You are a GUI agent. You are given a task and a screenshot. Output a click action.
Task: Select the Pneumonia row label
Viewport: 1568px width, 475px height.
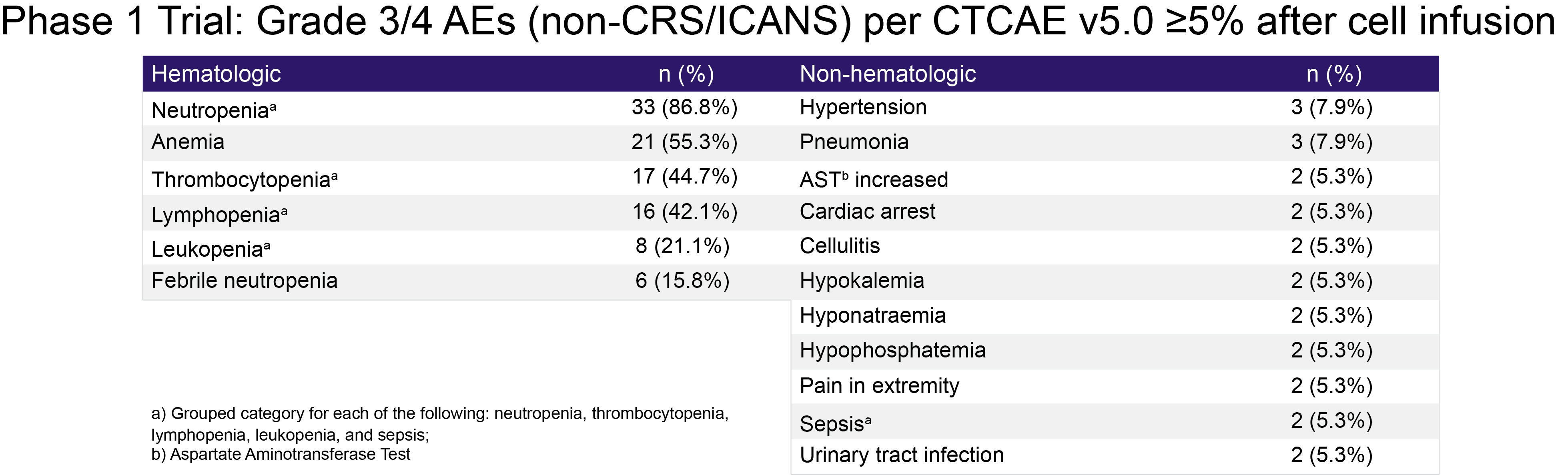853,142
